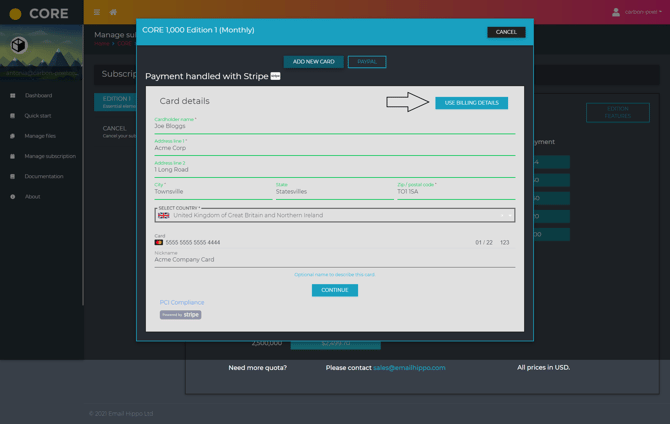This screenshot has height=424, width=670.
Task: Click the State field
Action: click(x=335, y=191)
